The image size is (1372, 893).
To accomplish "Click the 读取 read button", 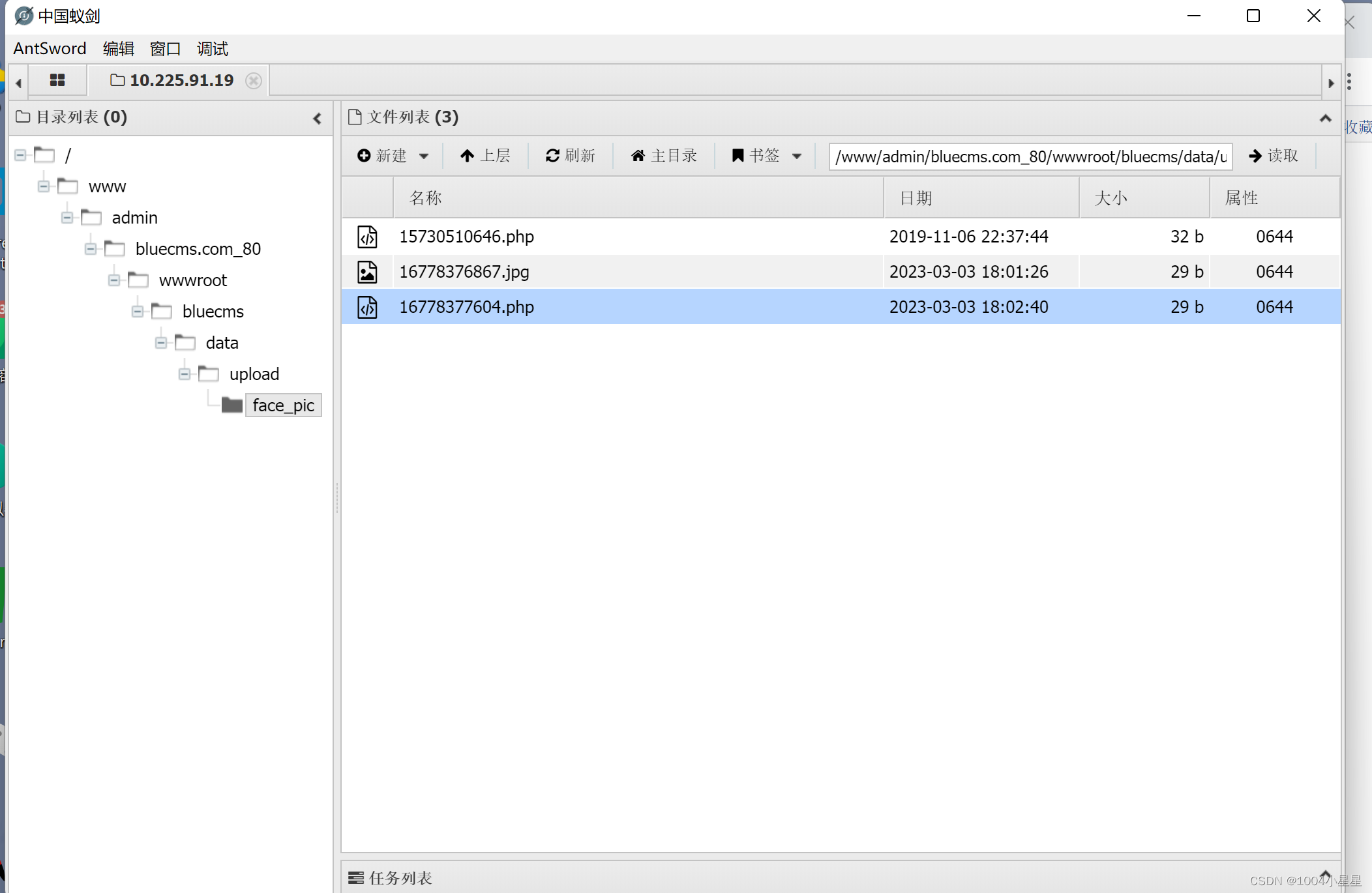I will click(x=1274, y=156).
